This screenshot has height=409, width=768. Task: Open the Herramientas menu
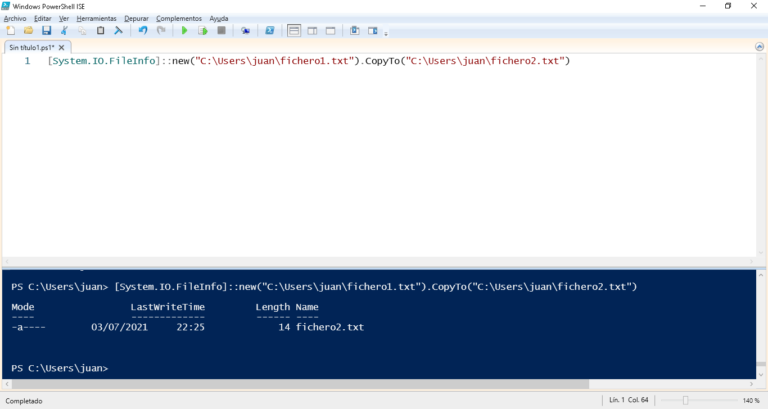click(x=96, y=19)
